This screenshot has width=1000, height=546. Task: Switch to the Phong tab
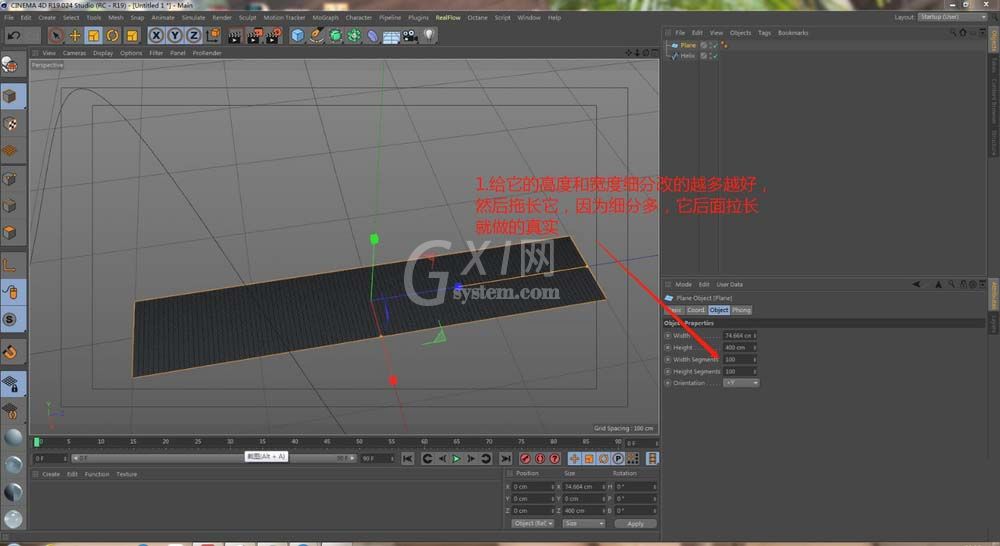pyautogui.click(x=741, y=310)
